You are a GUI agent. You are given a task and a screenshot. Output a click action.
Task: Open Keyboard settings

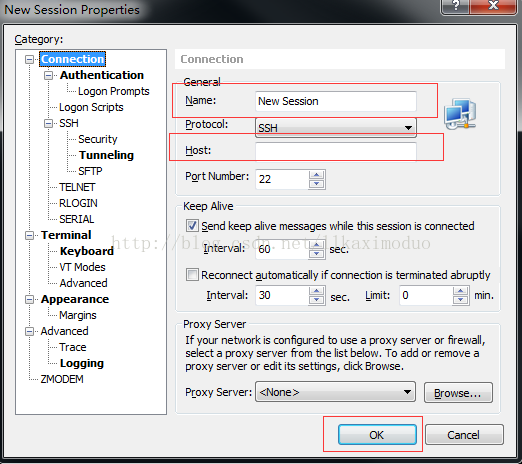coord(87,251)
